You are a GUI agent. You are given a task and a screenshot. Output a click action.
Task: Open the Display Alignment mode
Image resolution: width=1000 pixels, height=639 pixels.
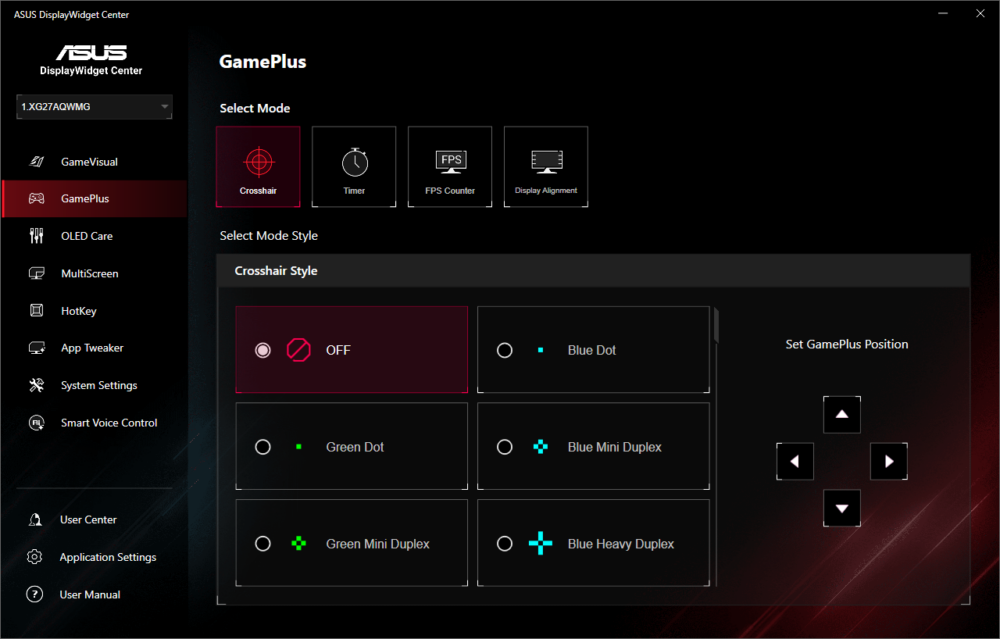point(546,166)
